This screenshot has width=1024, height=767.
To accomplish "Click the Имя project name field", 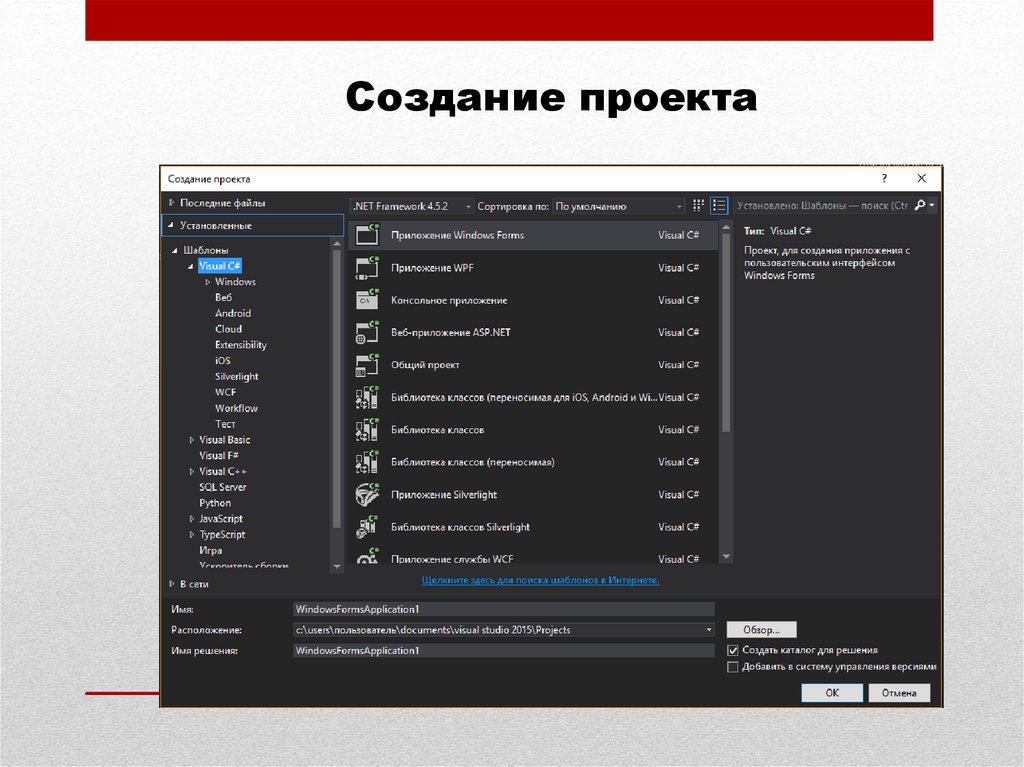I will click(x=504, y=609).
